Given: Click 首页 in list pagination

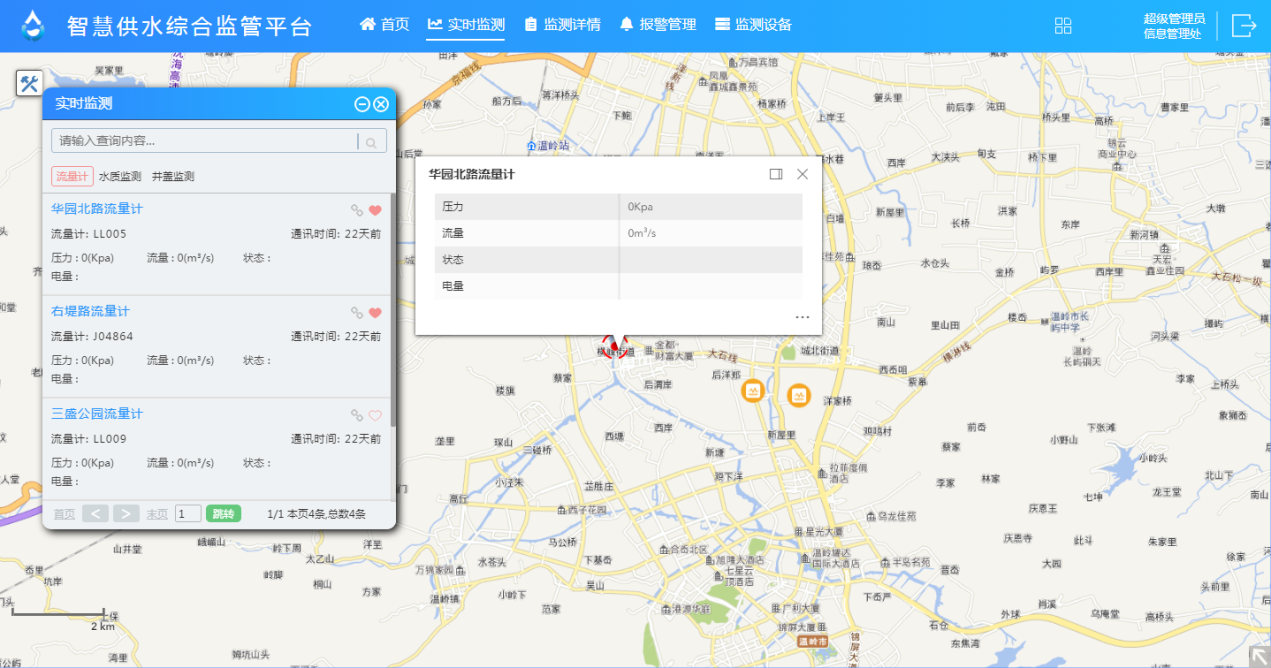Looking at the screenshot, I should [64, 514].
